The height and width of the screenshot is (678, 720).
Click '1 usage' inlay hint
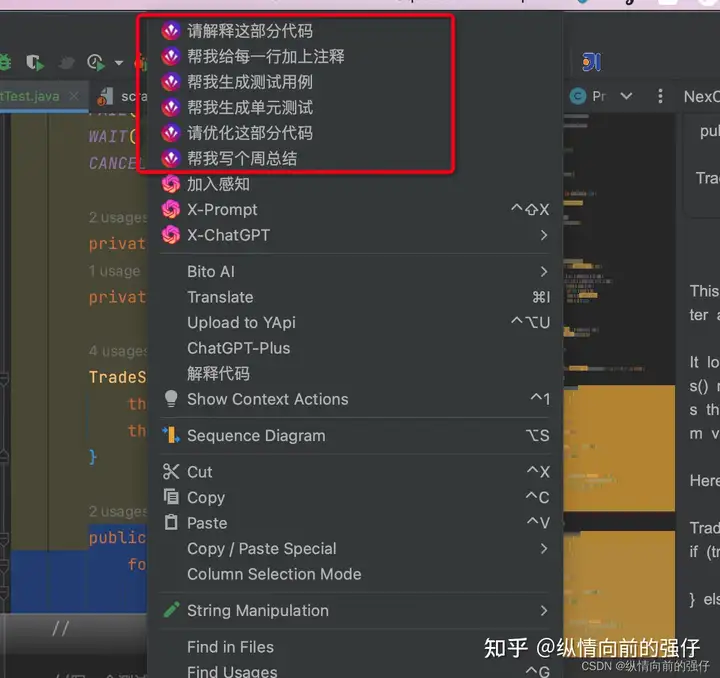click(x=114, y=271)
